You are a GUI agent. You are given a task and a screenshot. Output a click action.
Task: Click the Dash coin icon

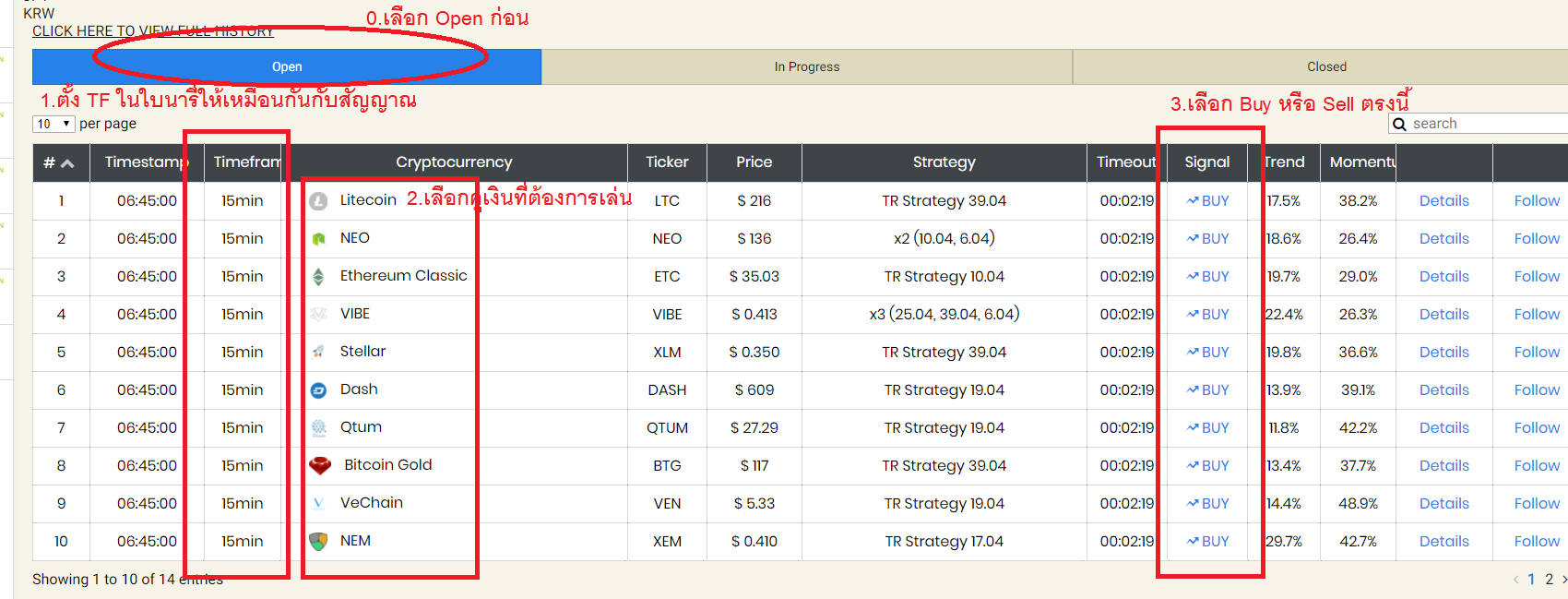[x=318, y=390]
